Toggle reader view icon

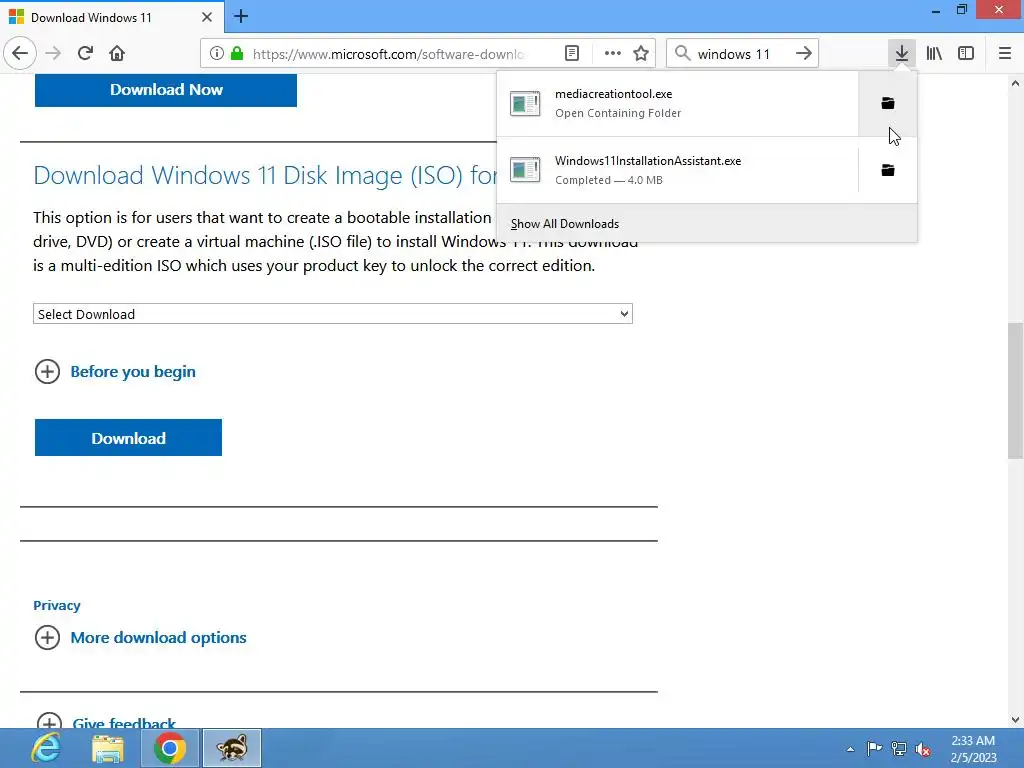[x=571, y=54]
